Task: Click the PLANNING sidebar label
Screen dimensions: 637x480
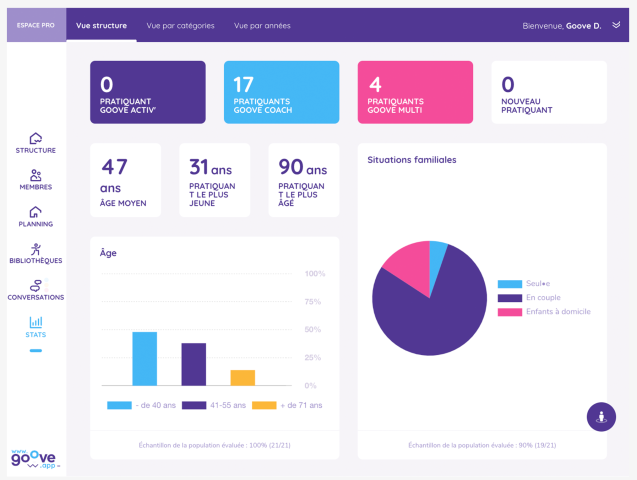Action: (x=36, y=224)
